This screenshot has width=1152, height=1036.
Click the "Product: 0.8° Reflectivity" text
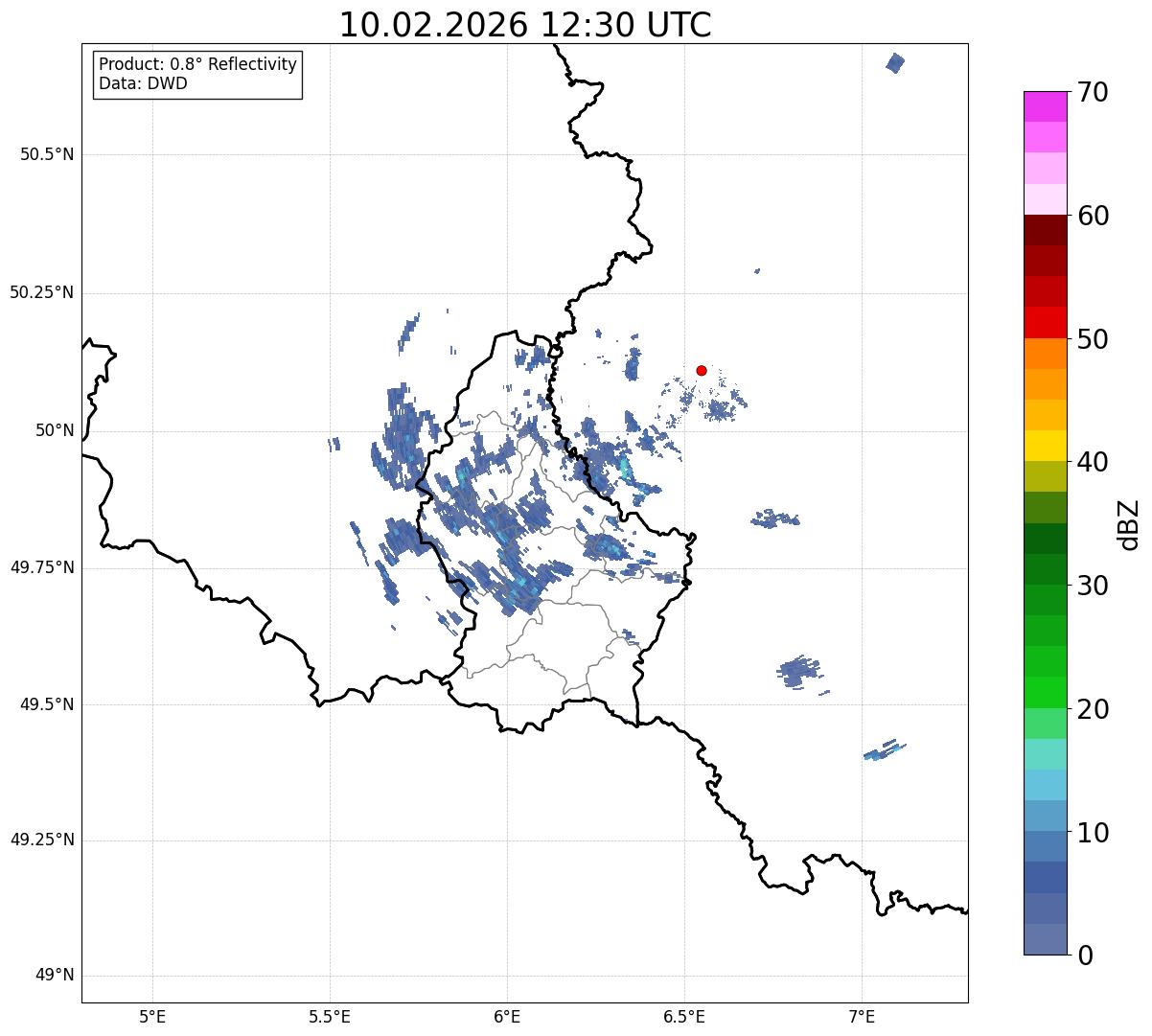pos(198,64)
